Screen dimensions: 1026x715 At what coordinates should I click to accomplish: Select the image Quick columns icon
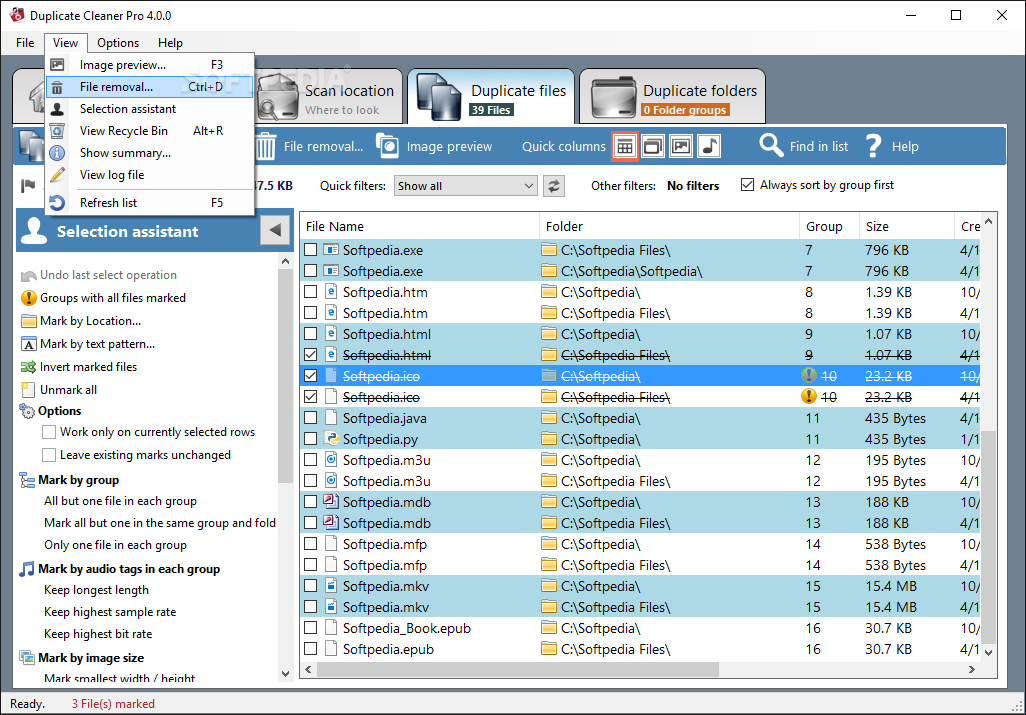pyautogui.click(x=681, y=146)
